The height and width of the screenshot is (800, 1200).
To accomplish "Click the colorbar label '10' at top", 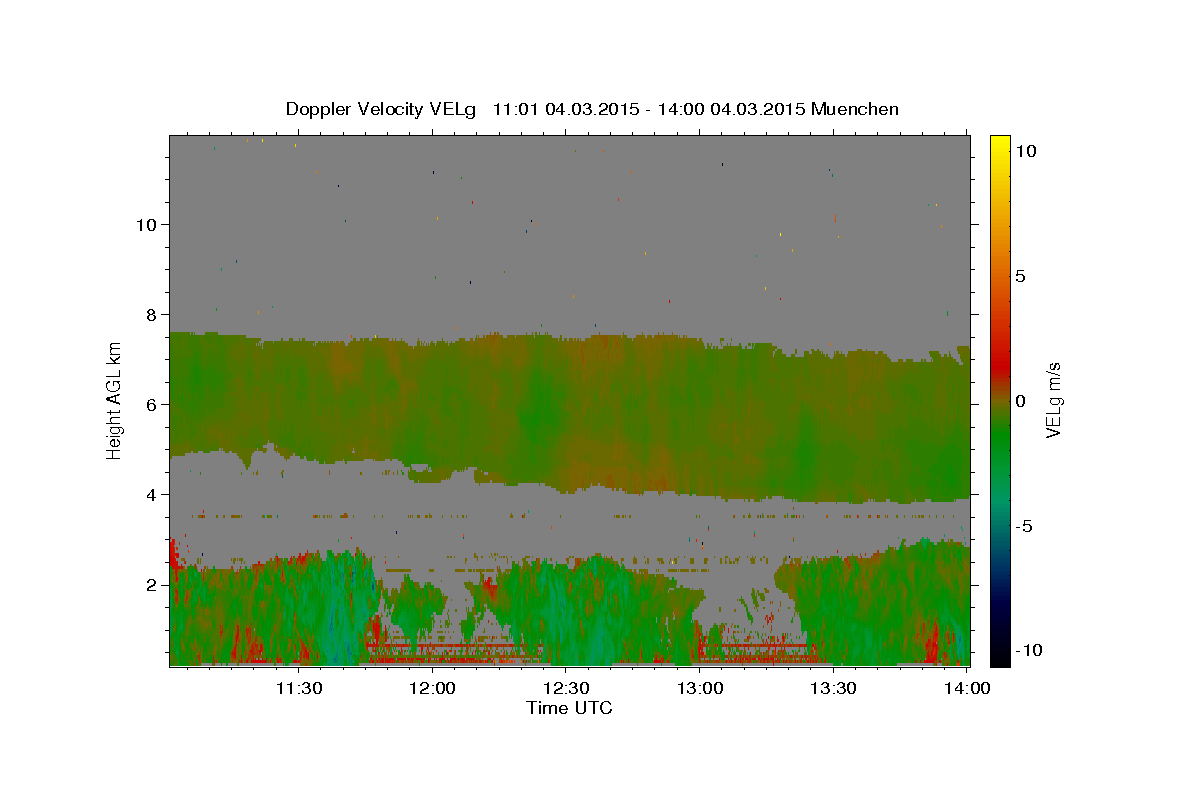I will click(1025, 150).
